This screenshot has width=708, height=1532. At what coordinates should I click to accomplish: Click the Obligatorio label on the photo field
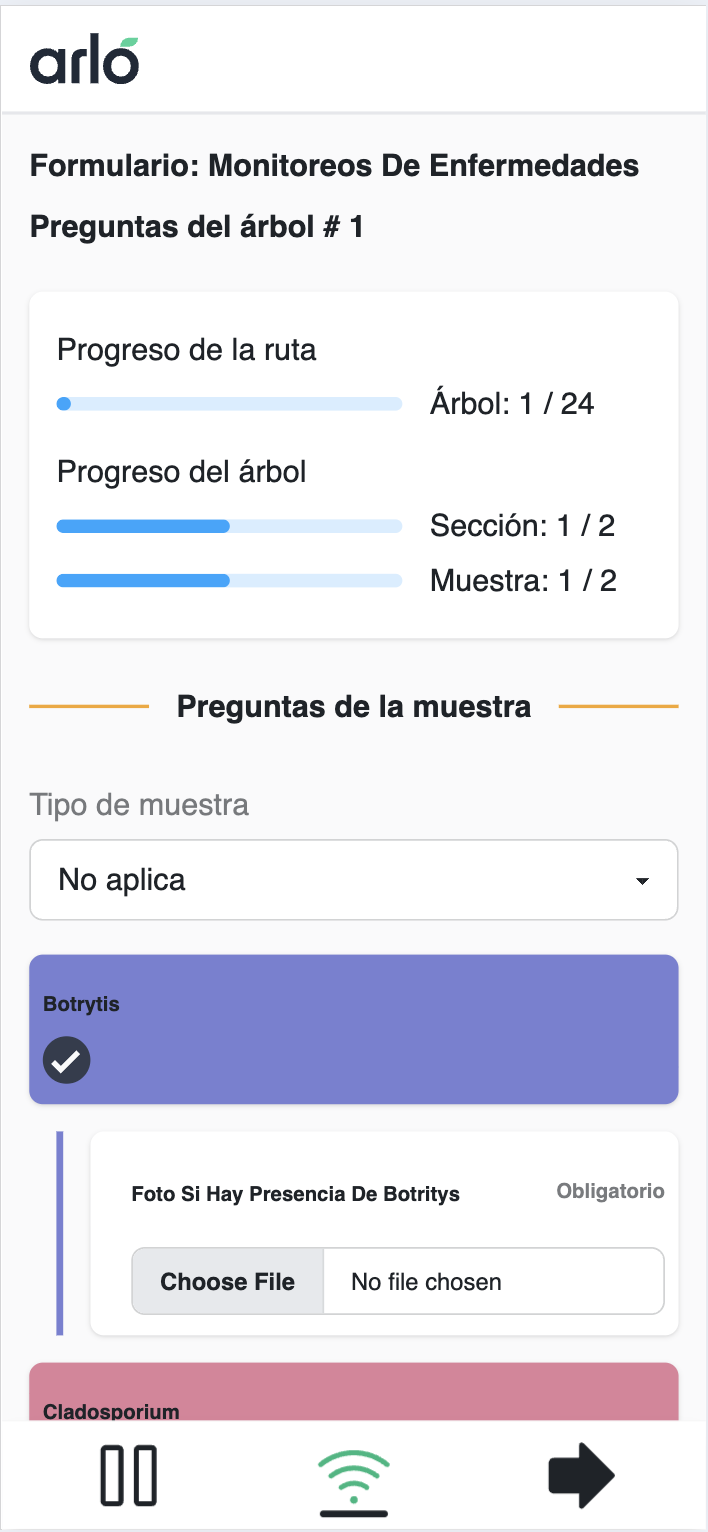pyautogui.click(x=610, y=1191)
